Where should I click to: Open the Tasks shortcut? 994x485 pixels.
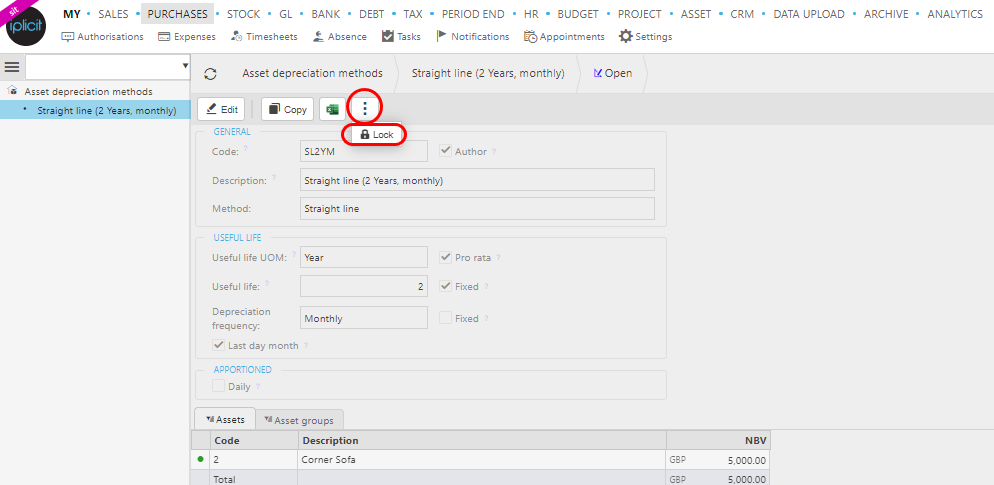pos(401,37)
